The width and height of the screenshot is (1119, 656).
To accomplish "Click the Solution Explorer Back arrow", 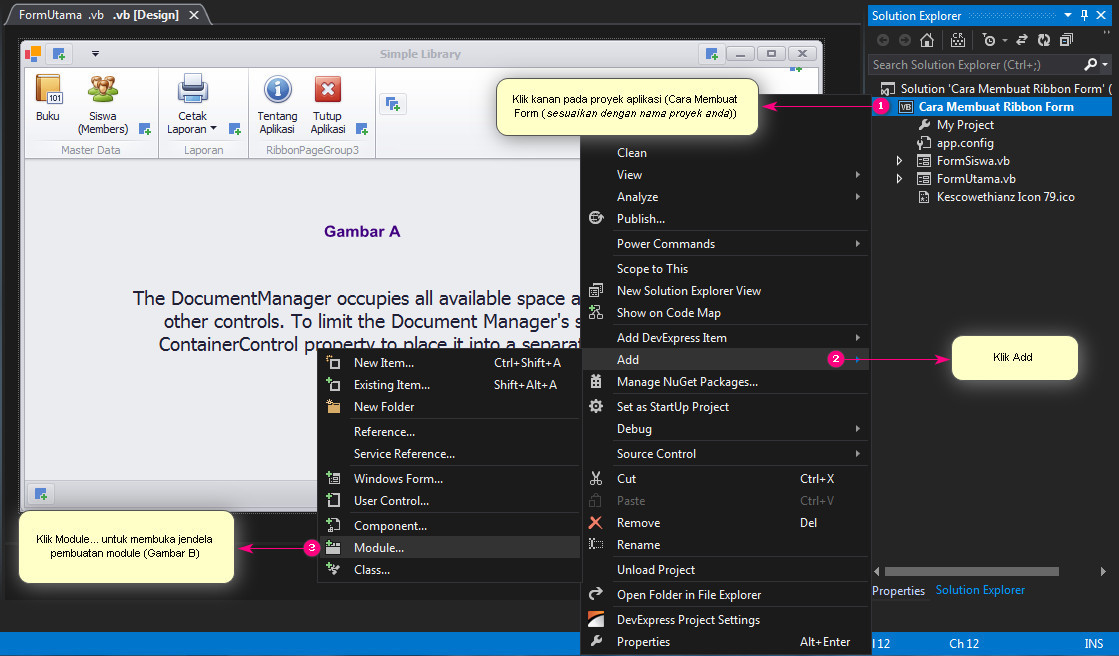I will [x=883, y=40].
